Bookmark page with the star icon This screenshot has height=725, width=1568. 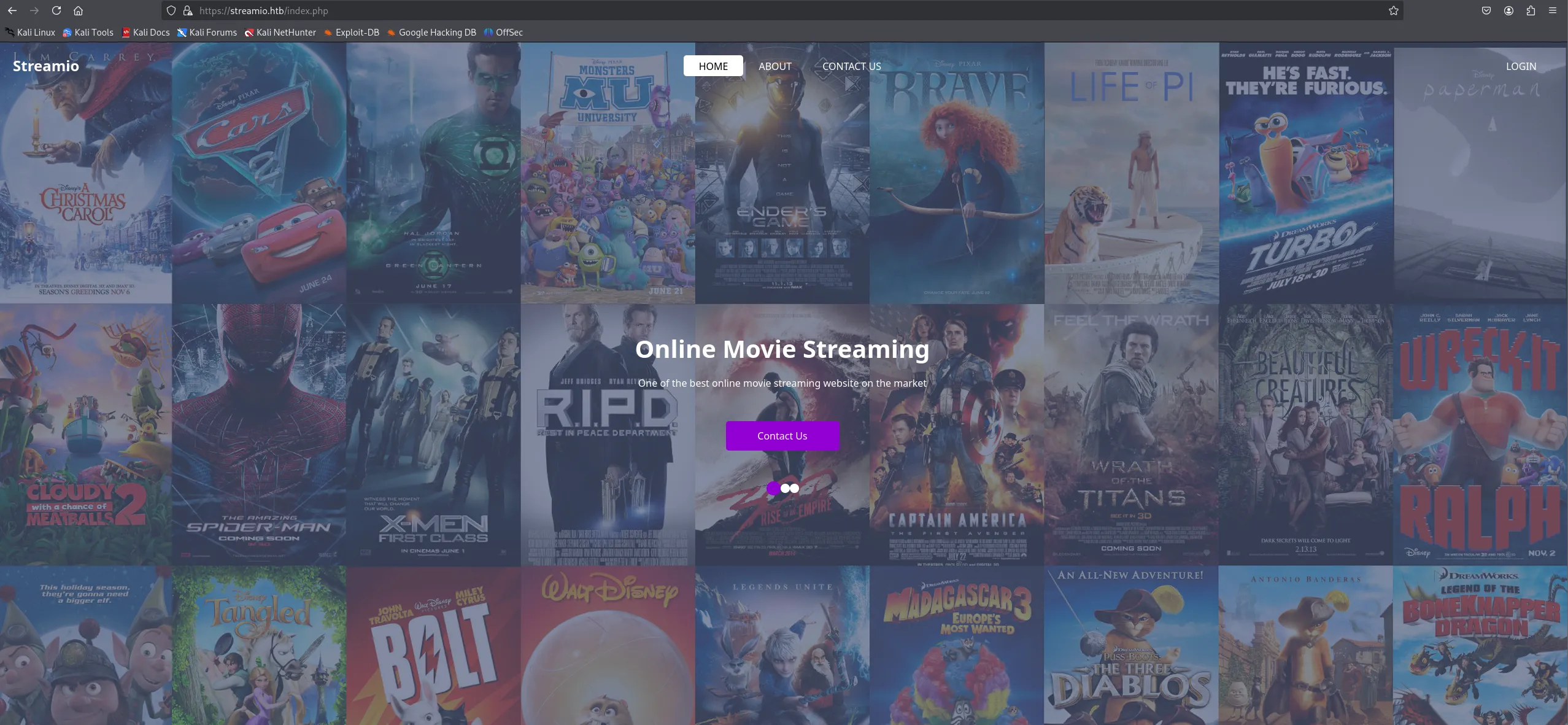click(1393, 10)
